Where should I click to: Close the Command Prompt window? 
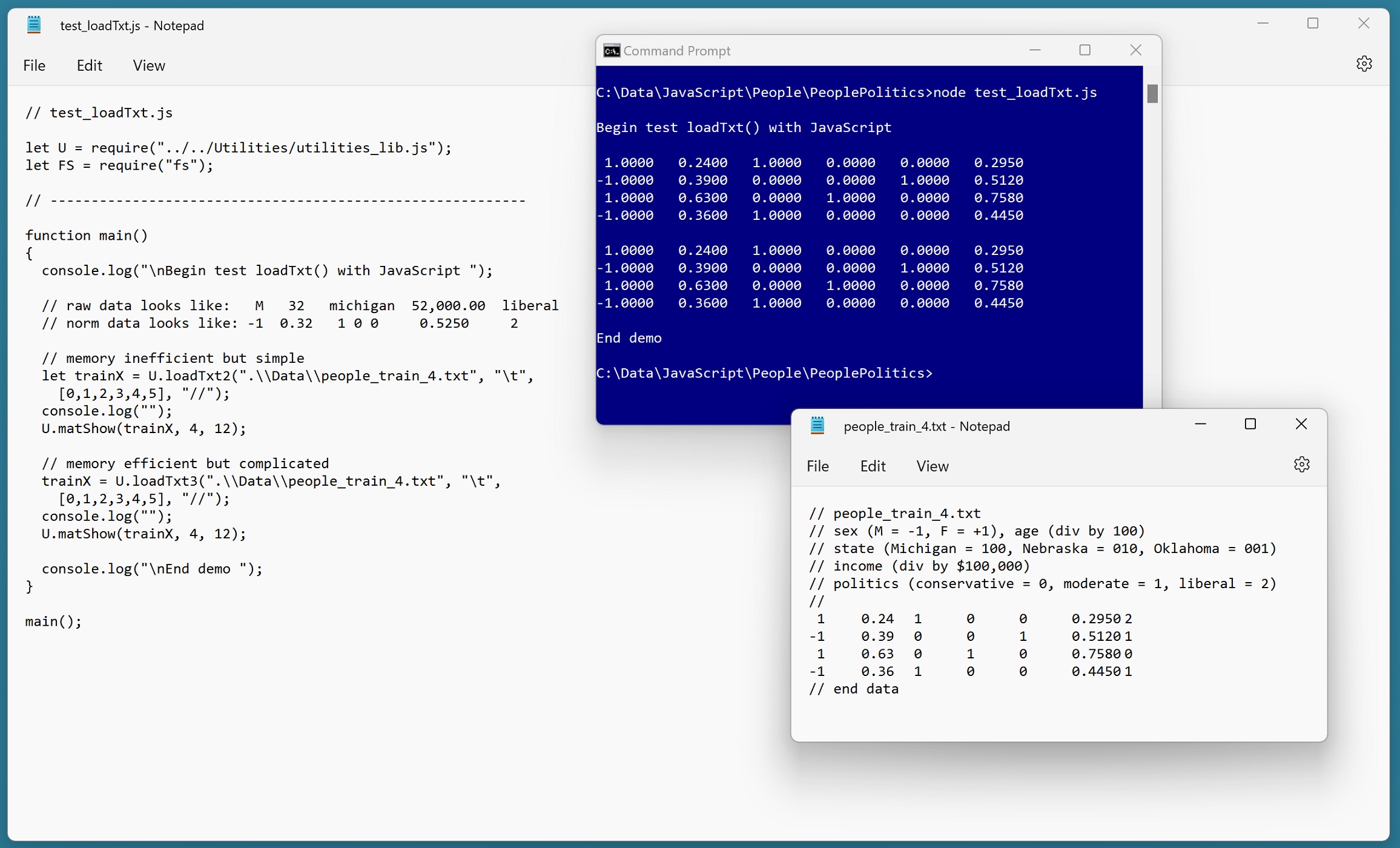(1135, 50)
